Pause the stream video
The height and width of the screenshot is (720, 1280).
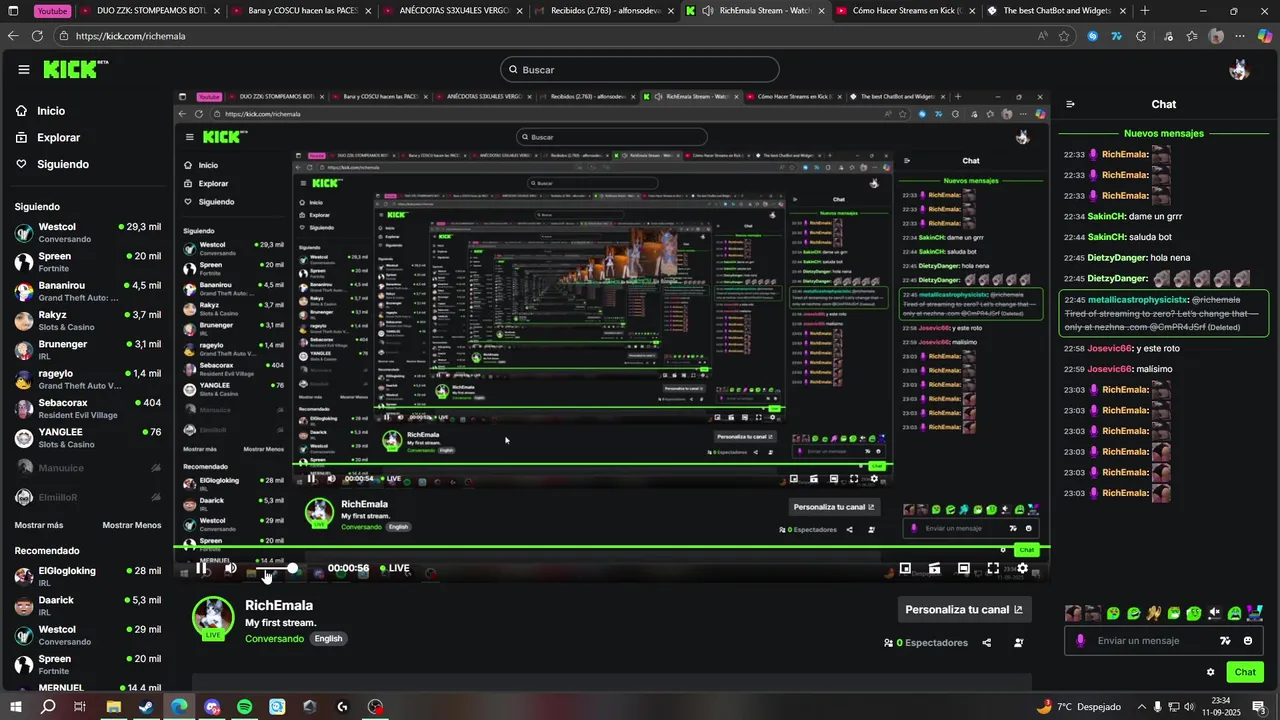pyautogui.click(x=201, y=568)
